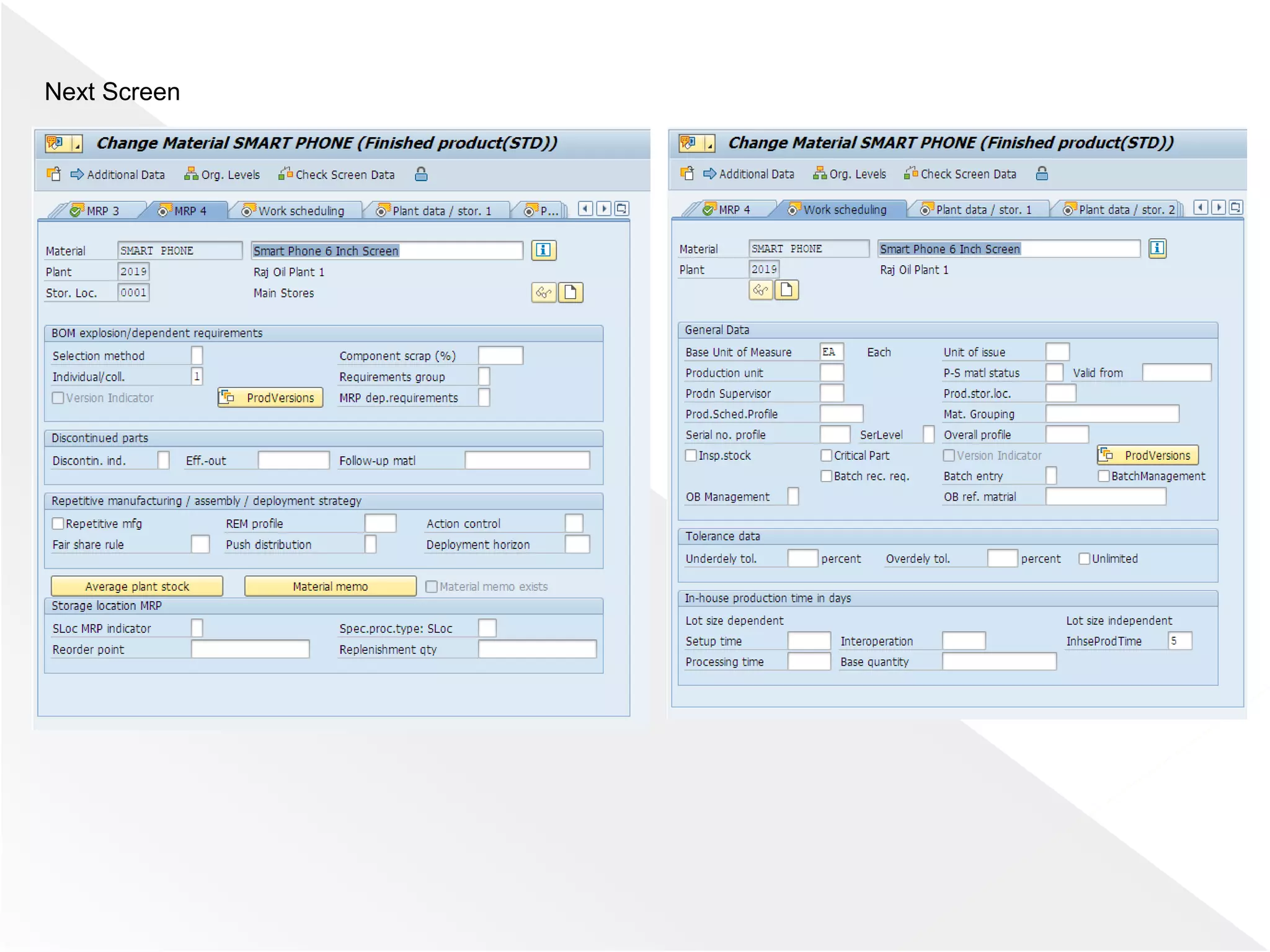The image size is (1270, 952).
Task: Open the tab list in right window
Action: click(x=1236, y=208)
